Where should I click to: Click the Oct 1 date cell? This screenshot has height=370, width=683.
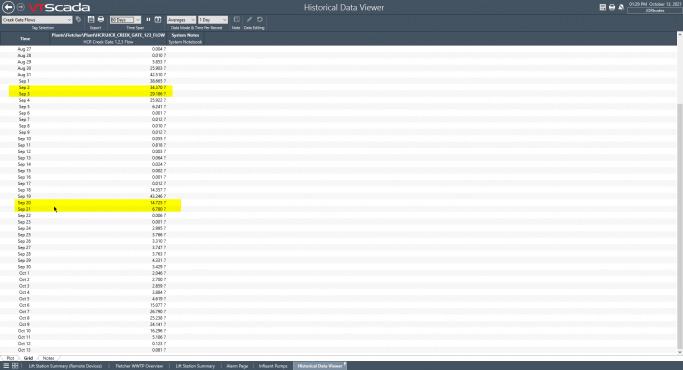(x=24, y=273)
